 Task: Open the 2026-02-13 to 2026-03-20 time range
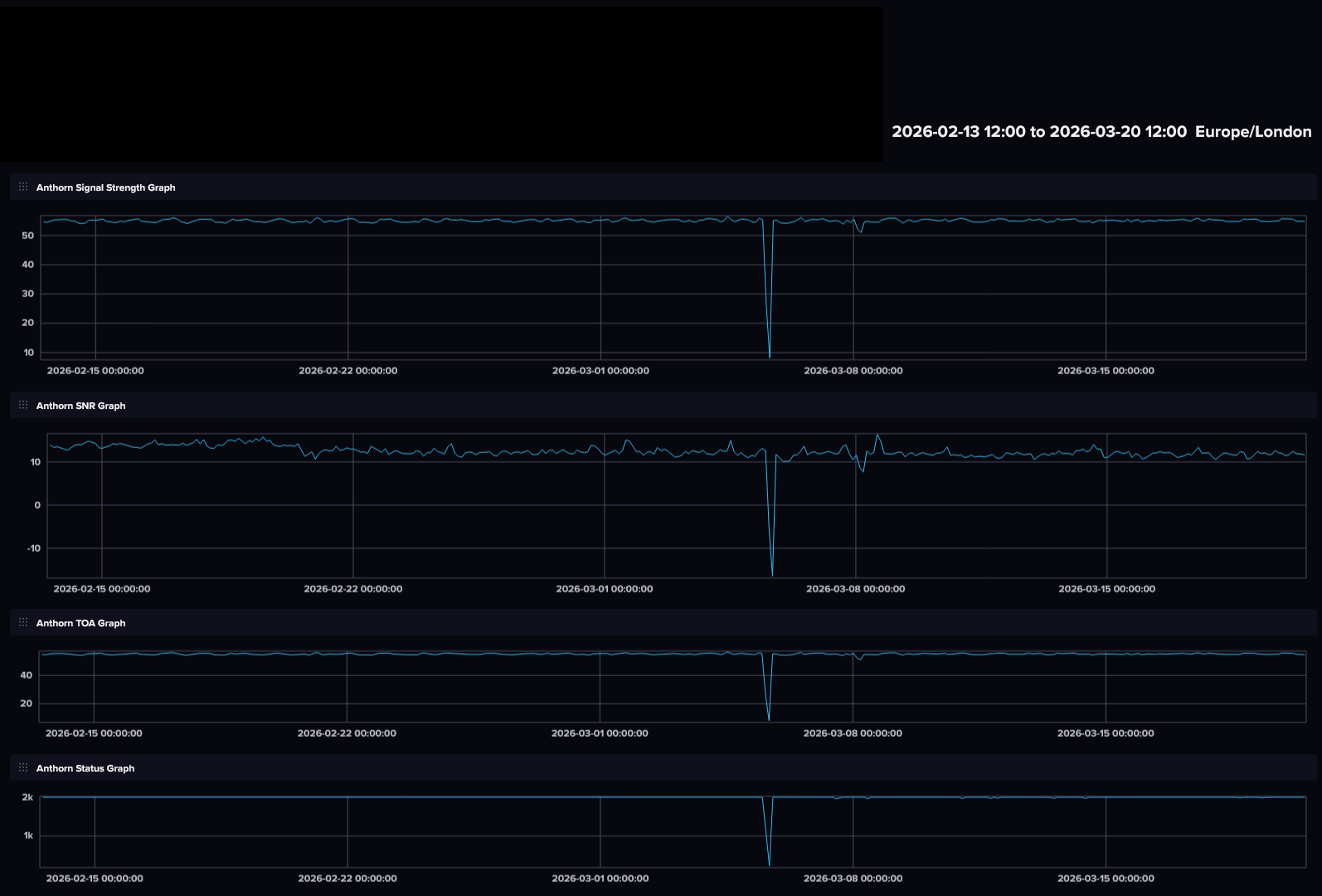click(x=1039, y=131)
